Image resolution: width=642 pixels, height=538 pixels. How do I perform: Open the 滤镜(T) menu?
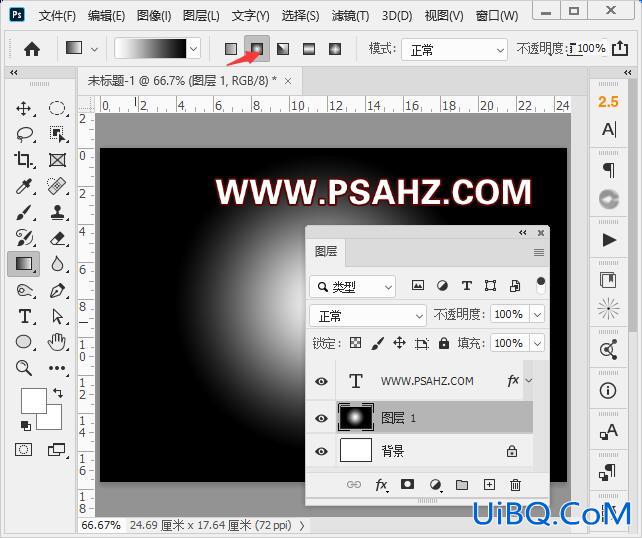pos(350,16)
